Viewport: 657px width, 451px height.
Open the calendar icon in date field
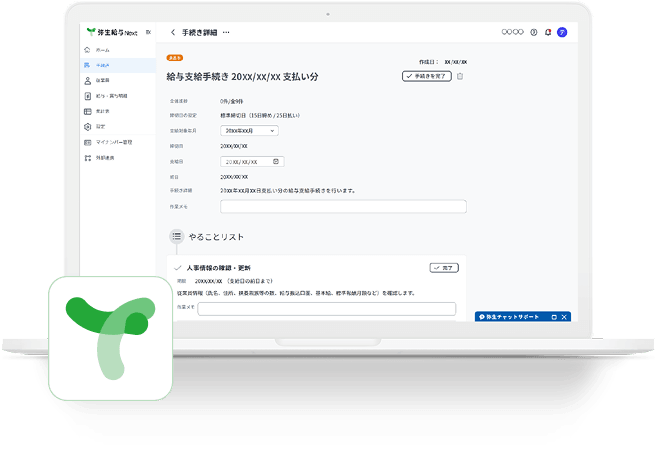tap(276, 161)
